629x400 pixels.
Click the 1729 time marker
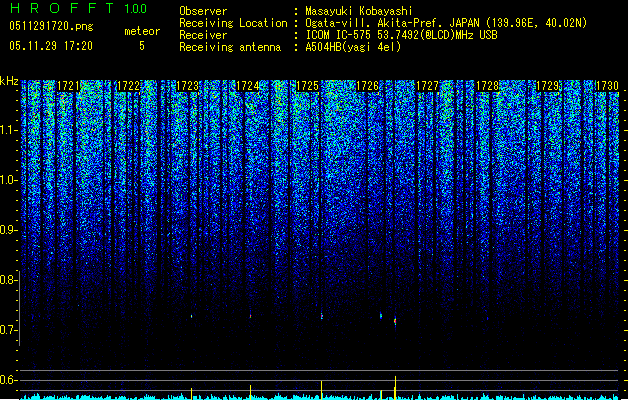(x=548, y=86)
